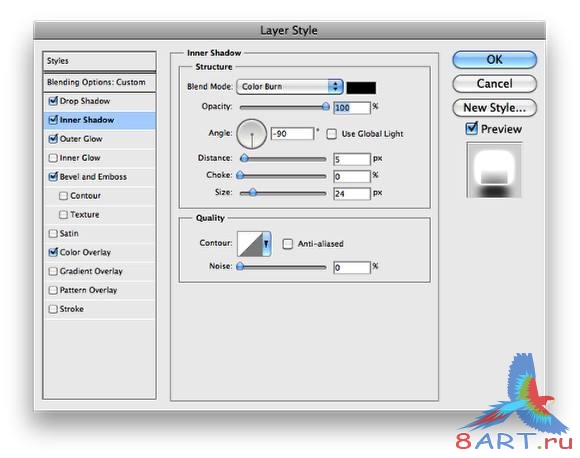580x458 pixels.
Task: Open the contour picker arrow
Action: point(266,244)
